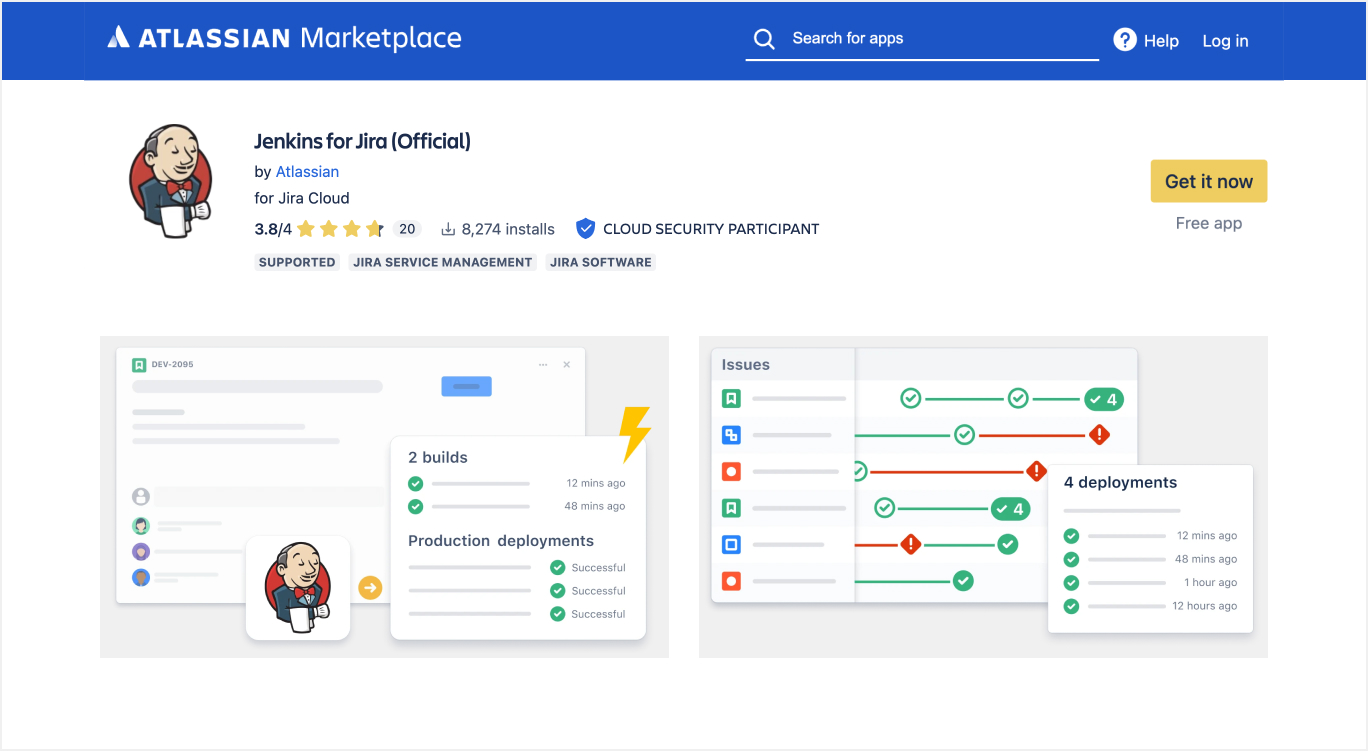The width and height of the screenshot is (1368, 751).
Task: Select the JIRA SERVICE MANAGEMENT tag
Action: (x=443, y=262)
